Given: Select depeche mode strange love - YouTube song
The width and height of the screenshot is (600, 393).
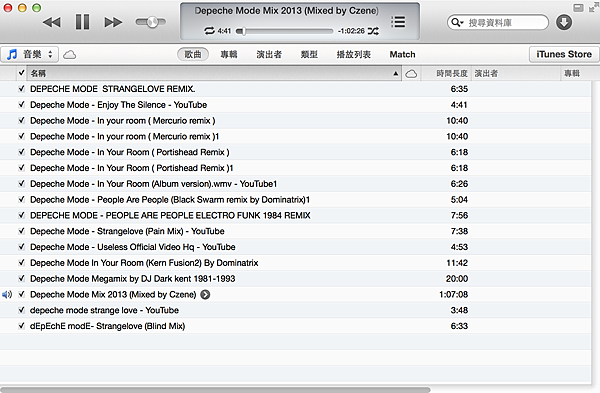Looking at the screenshot, I should pos(104,310).
